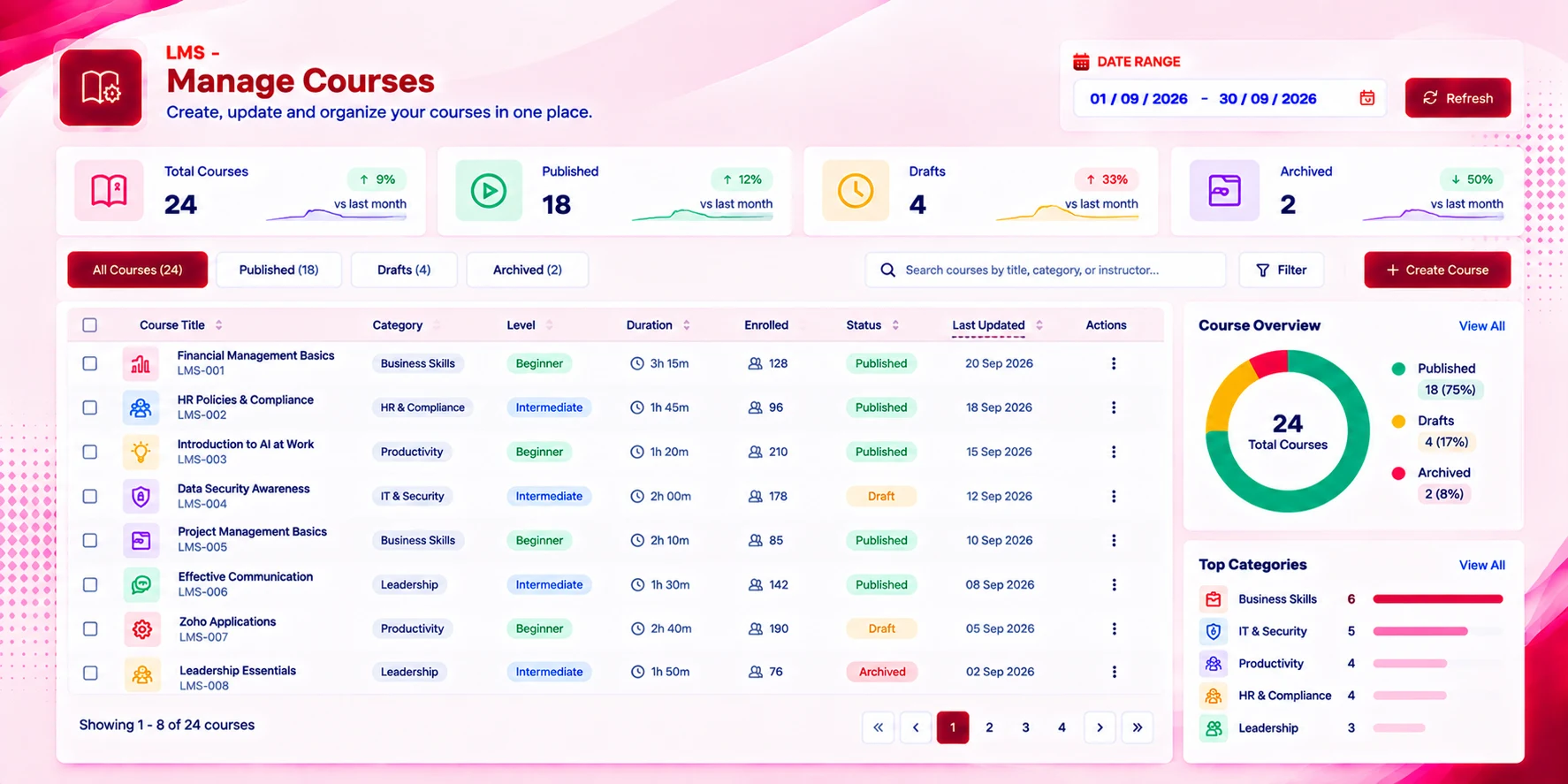This screenshot has height=784, width=1568.
Task: Click the Zoho Applications gear icon
Action: coord(141,628)
